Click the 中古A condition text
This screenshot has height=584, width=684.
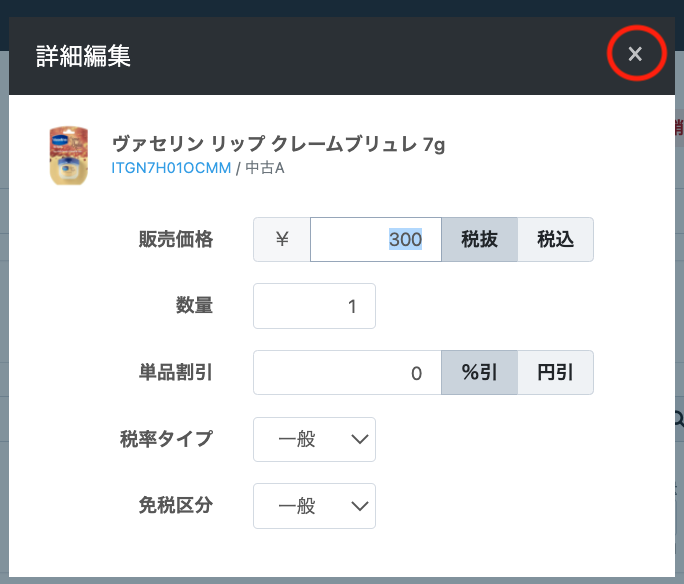[x=265, y=167]
